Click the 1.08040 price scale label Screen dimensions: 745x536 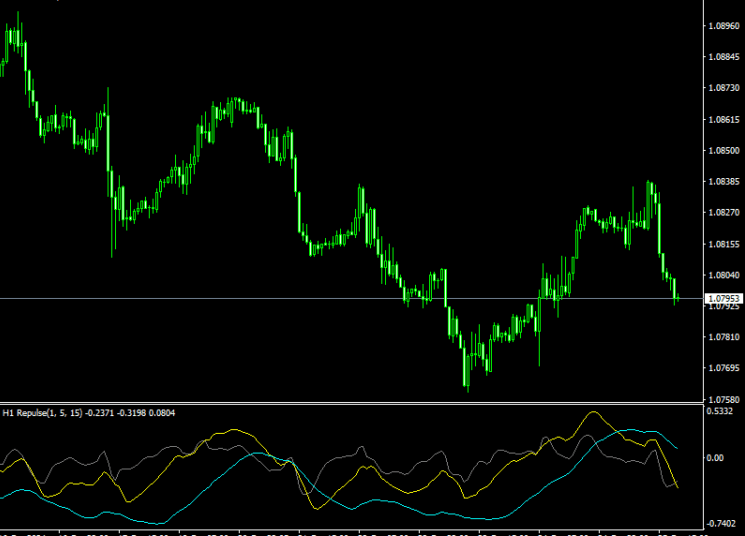724,275
